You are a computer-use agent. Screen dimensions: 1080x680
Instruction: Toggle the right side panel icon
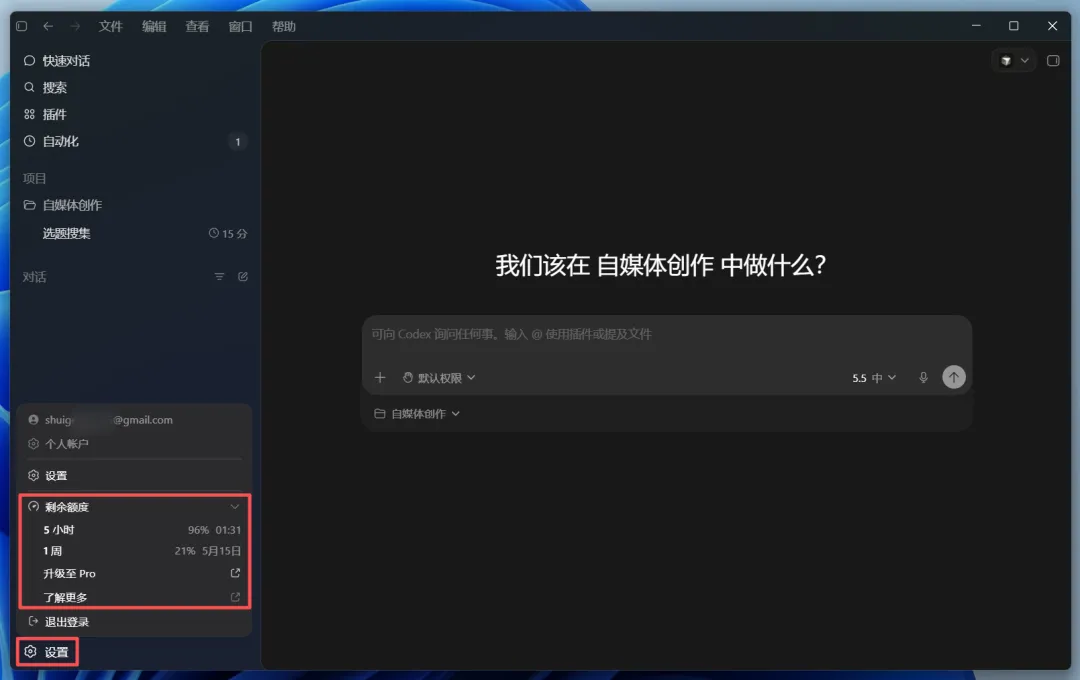pyautogui.click(x=1052, y=61)
